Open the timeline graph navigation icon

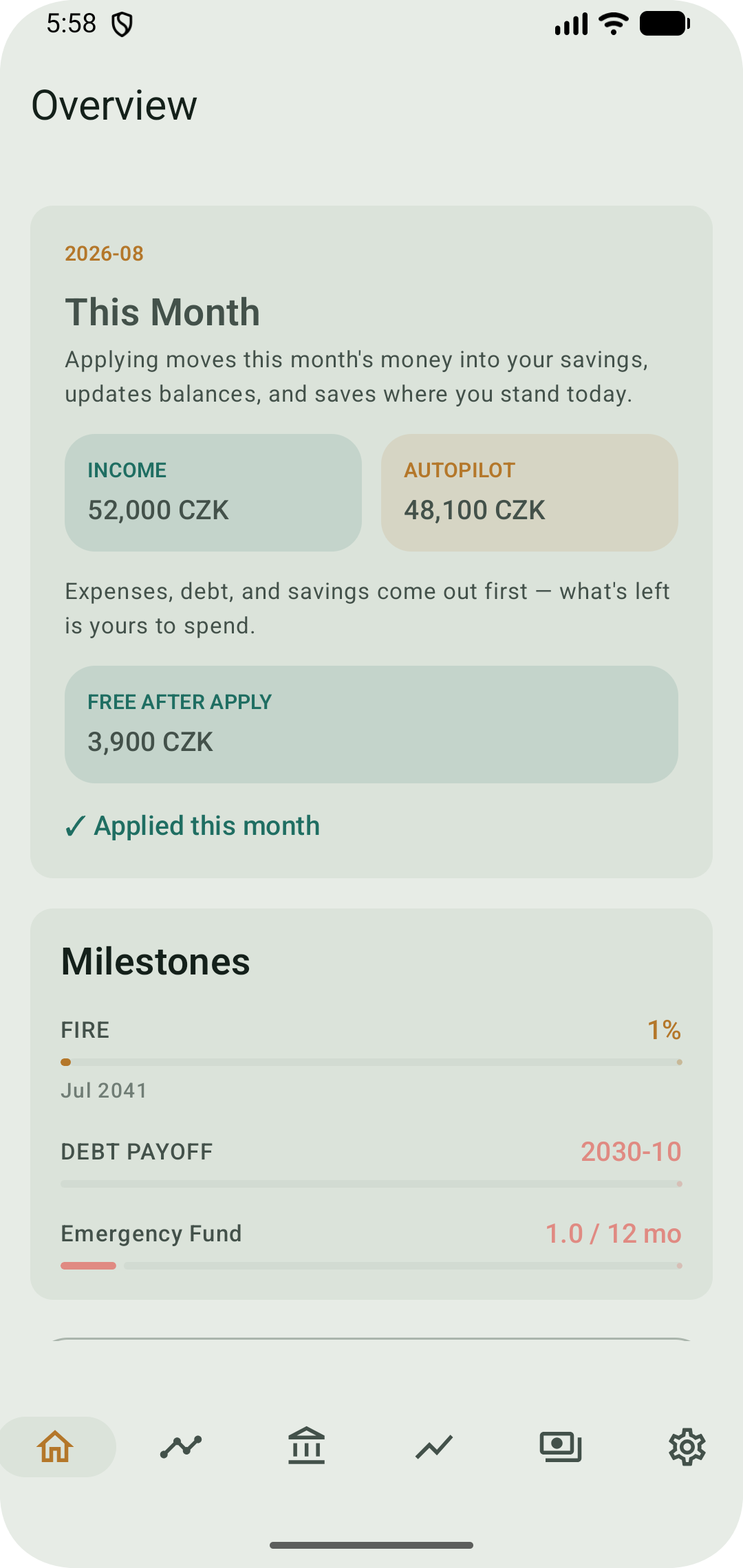pyautogui.click(x=181, y=1446)
